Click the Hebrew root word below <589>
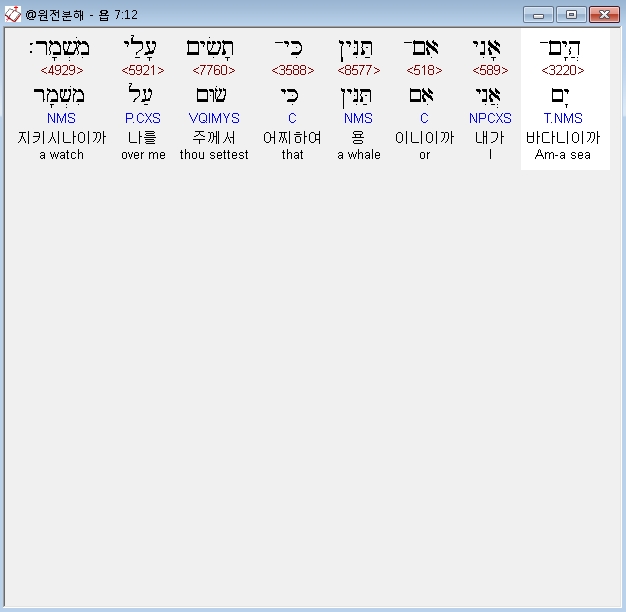This screenshot has height=612, width=626. pos(488,96)
